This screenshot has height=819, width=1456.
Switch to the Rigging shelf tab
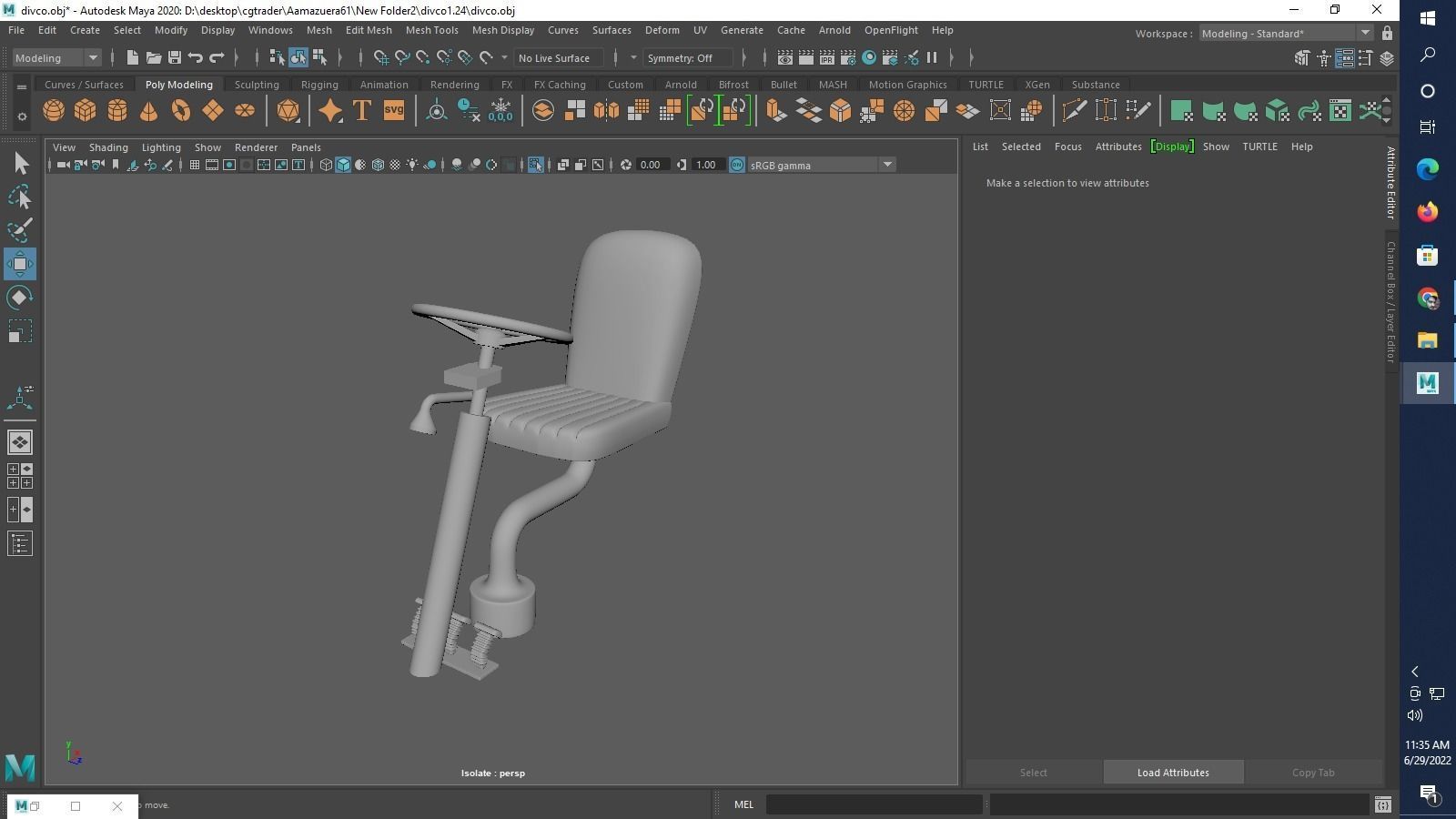point(319,85)
